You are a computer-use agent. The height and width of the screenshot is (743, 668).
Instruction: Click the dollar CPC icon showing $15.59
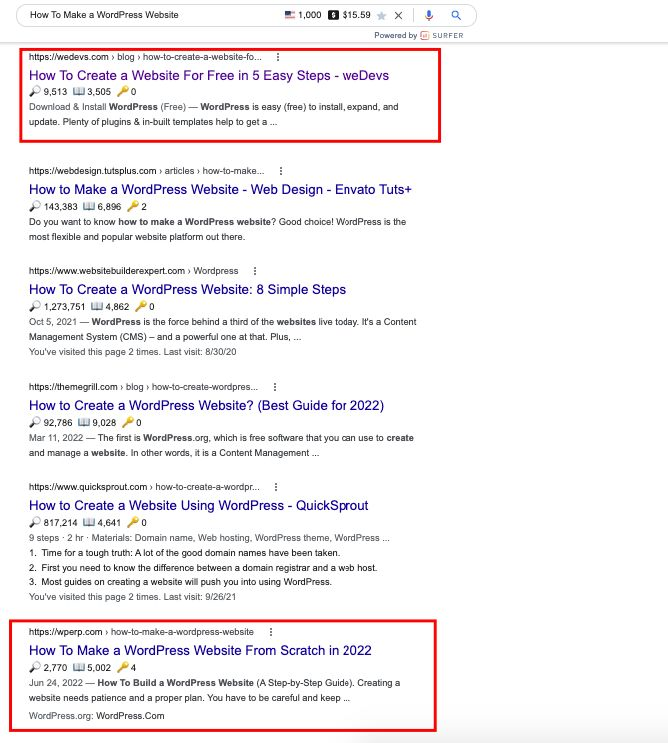pos(334,15)
